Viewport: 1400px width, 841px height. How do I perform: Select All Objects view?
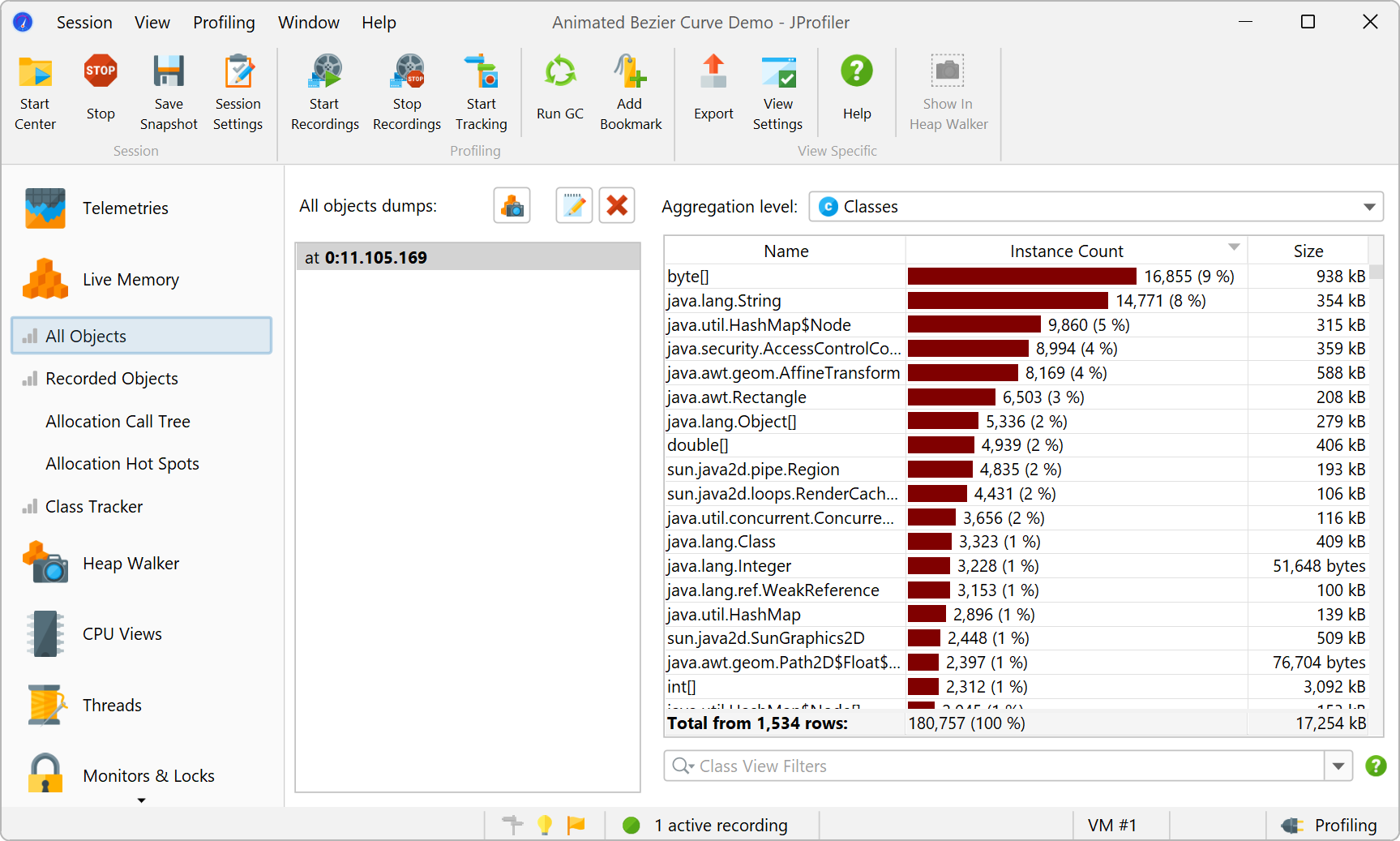[142, 336]
